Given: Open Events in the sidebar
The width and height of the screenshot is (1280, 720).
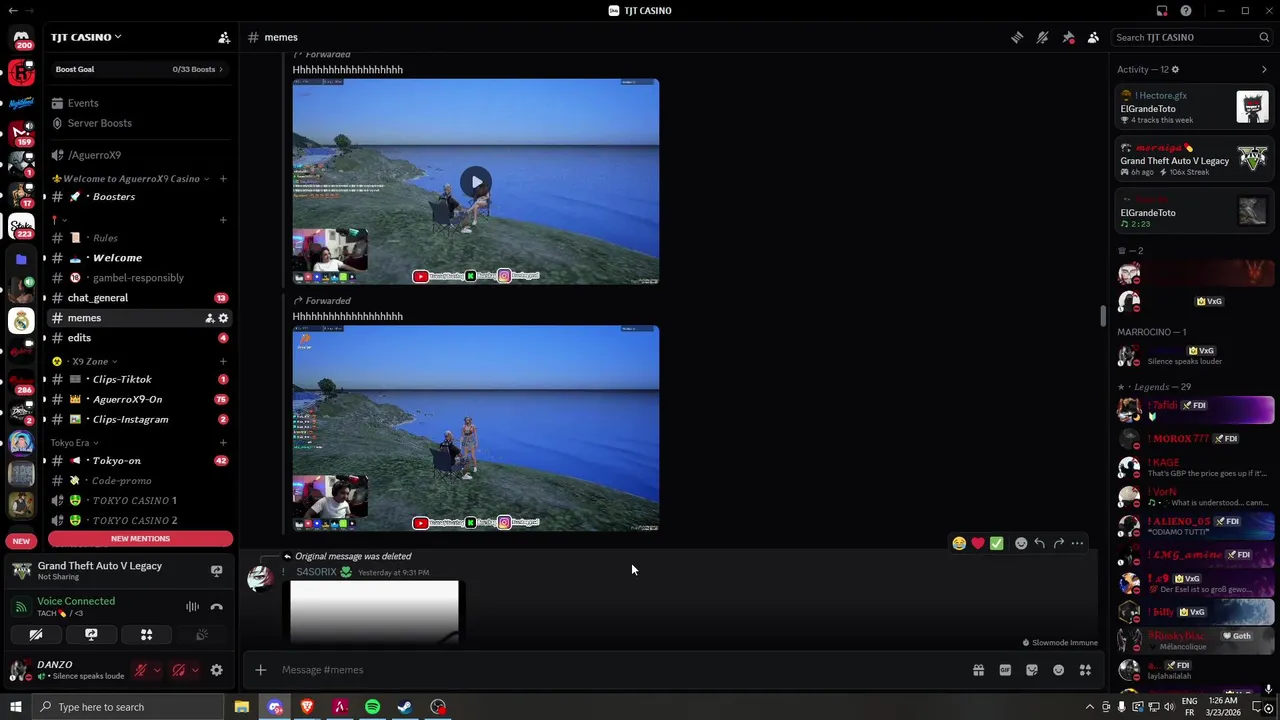Looking at the screenshot, I should pos(83,103).
